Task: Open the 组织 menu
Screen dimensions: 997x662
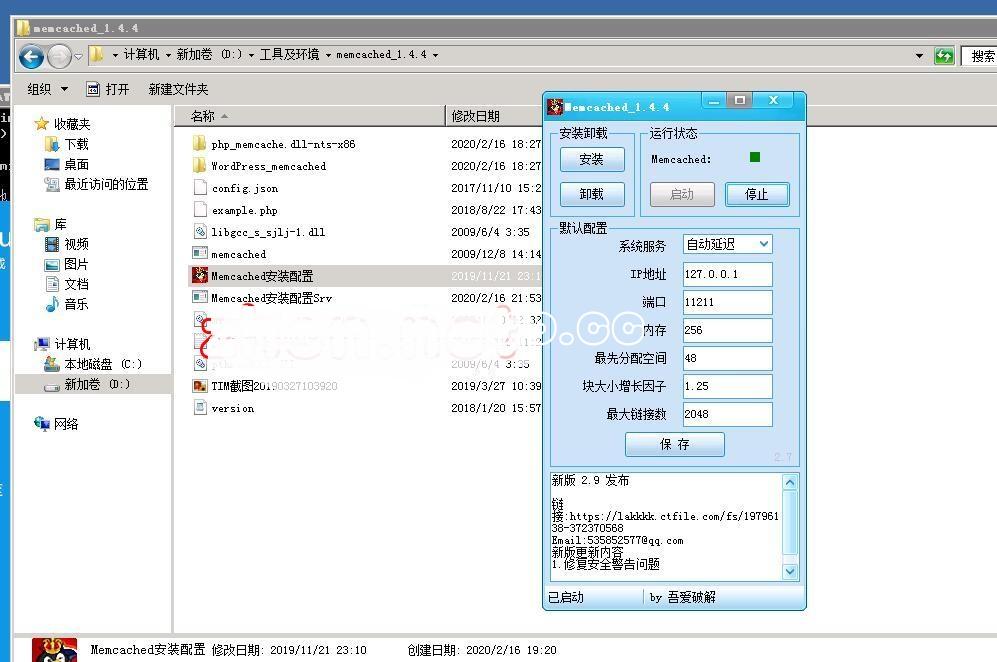Action: point(47,89)
